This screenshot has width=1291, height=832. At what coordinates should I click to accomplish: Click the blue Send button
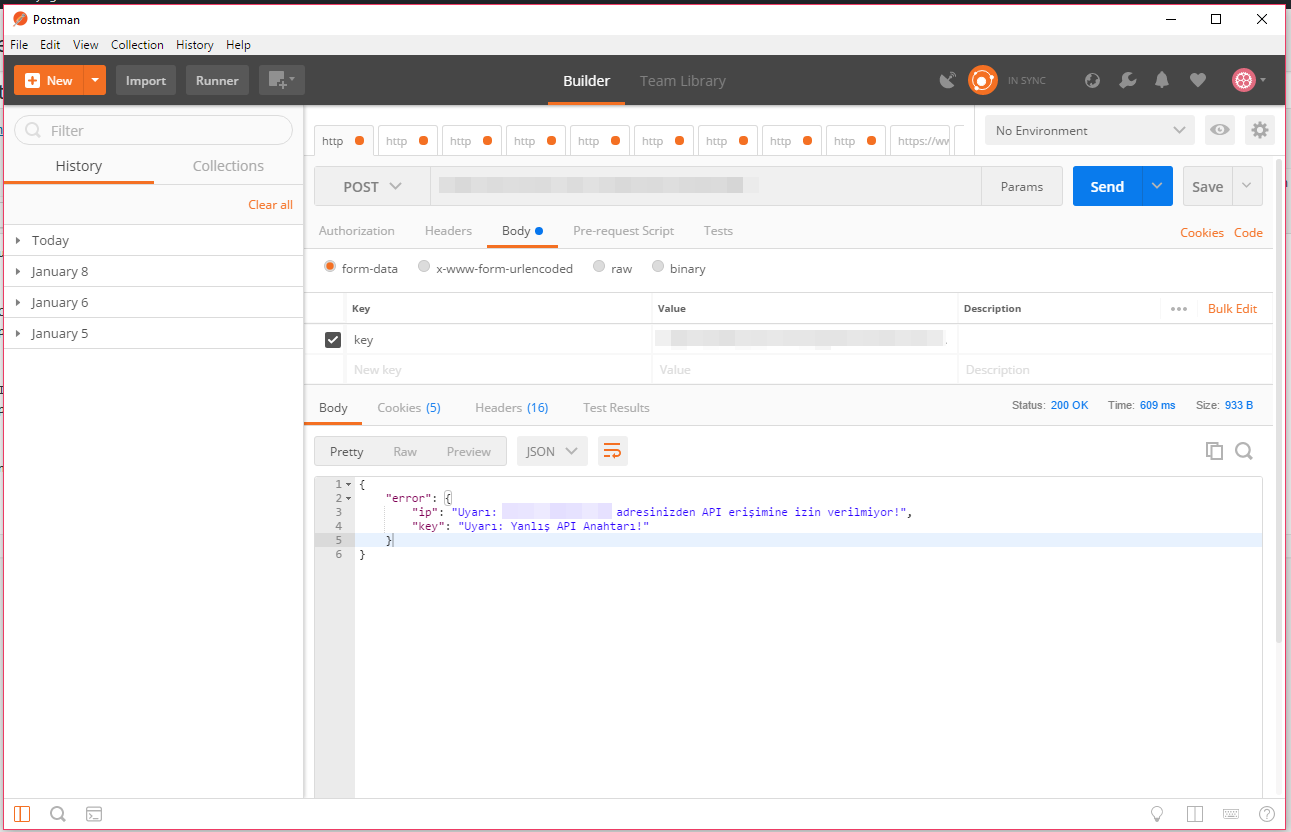1107,186
